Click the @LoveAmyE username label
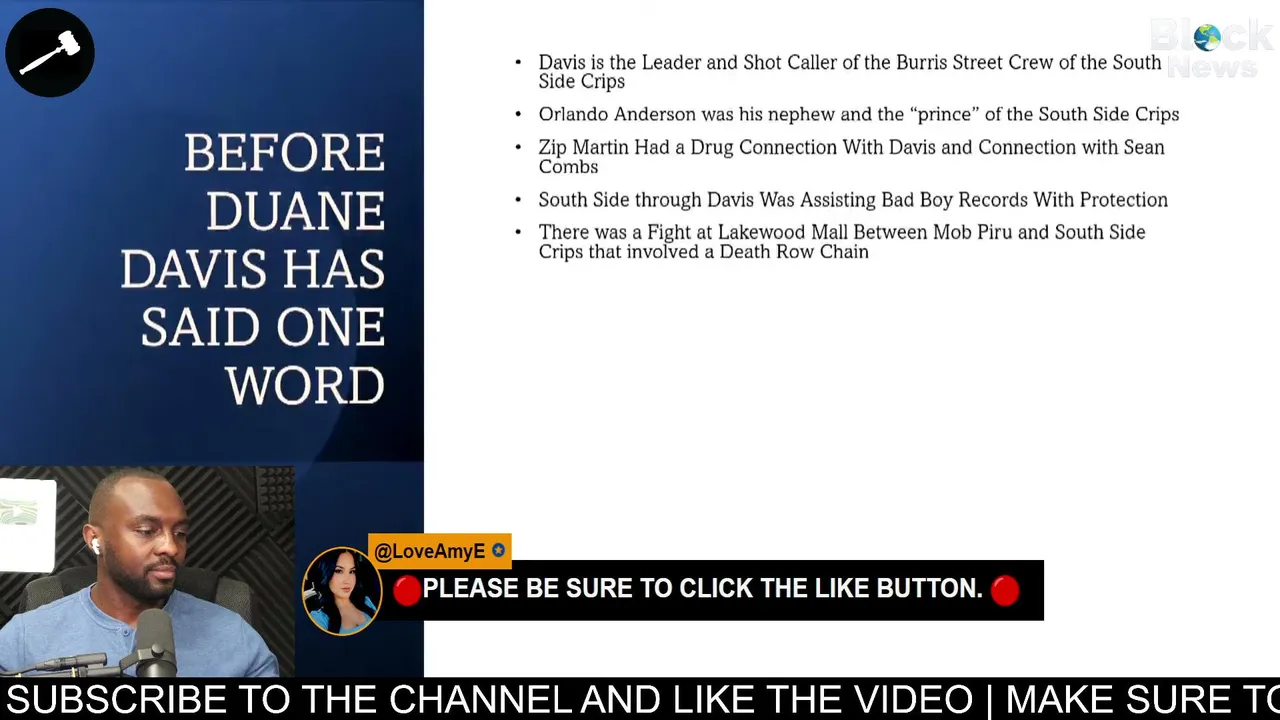 tap(430, 551)
